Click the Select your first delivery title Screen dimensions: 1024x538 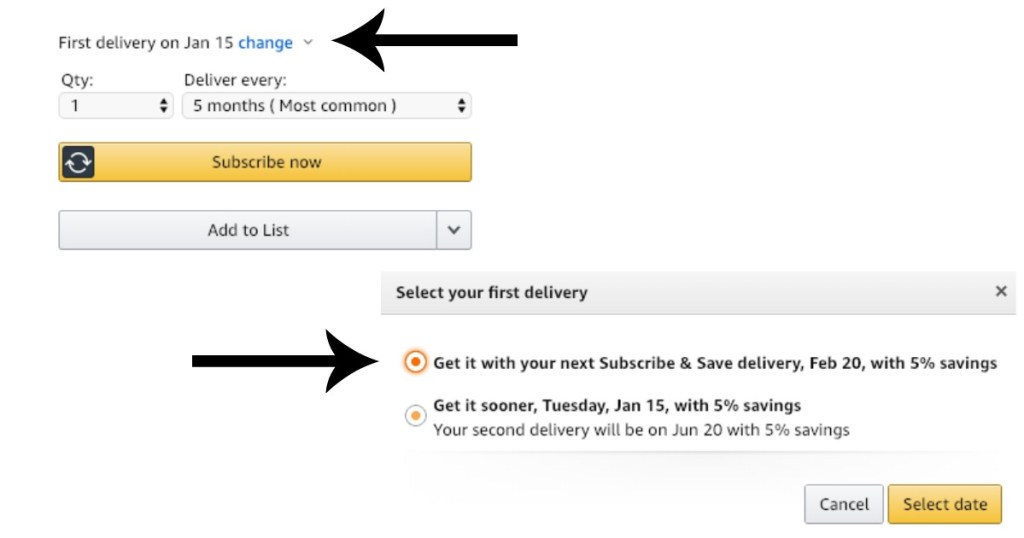491,293
